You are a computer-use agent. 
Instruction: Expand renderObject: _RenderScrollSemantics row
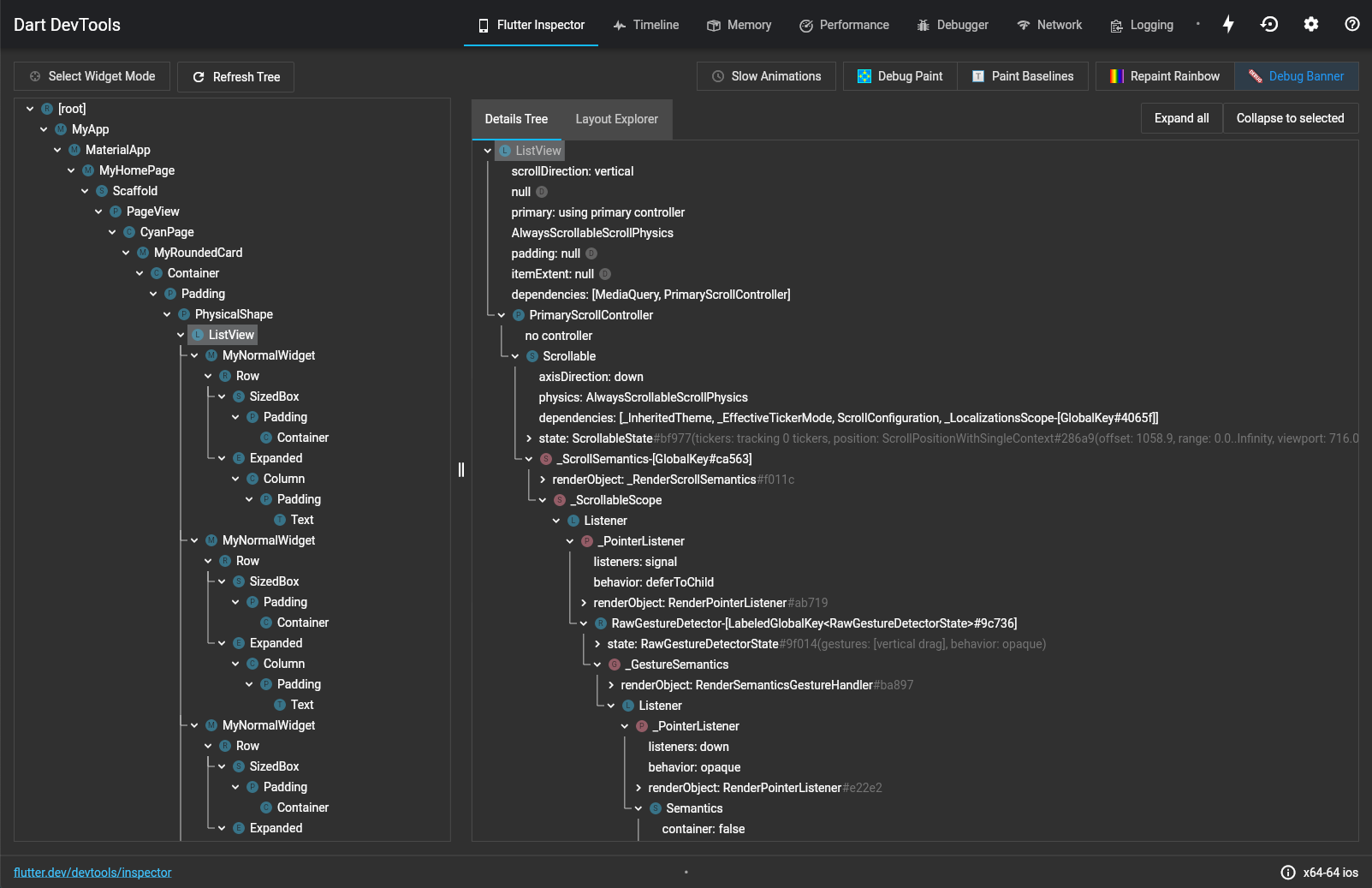(543, 480)
